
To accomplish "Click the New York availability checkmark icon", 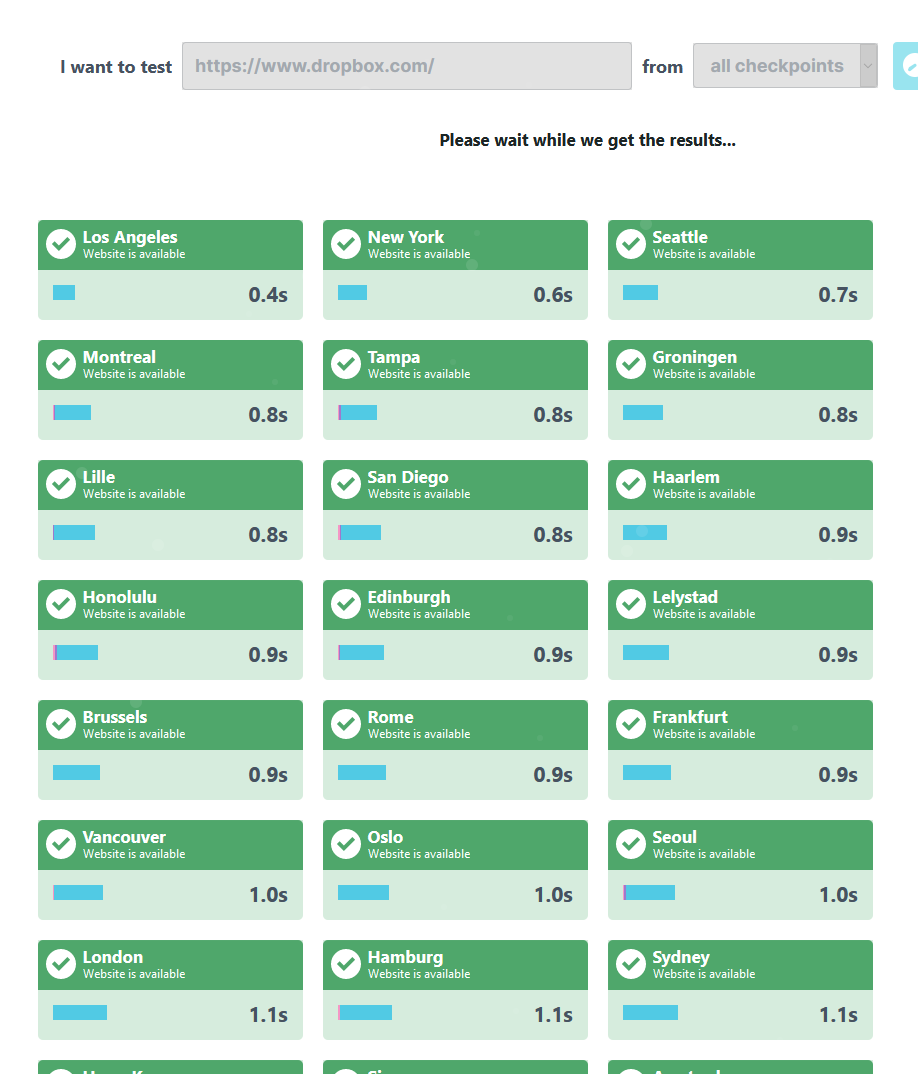I will click(346, 244).
